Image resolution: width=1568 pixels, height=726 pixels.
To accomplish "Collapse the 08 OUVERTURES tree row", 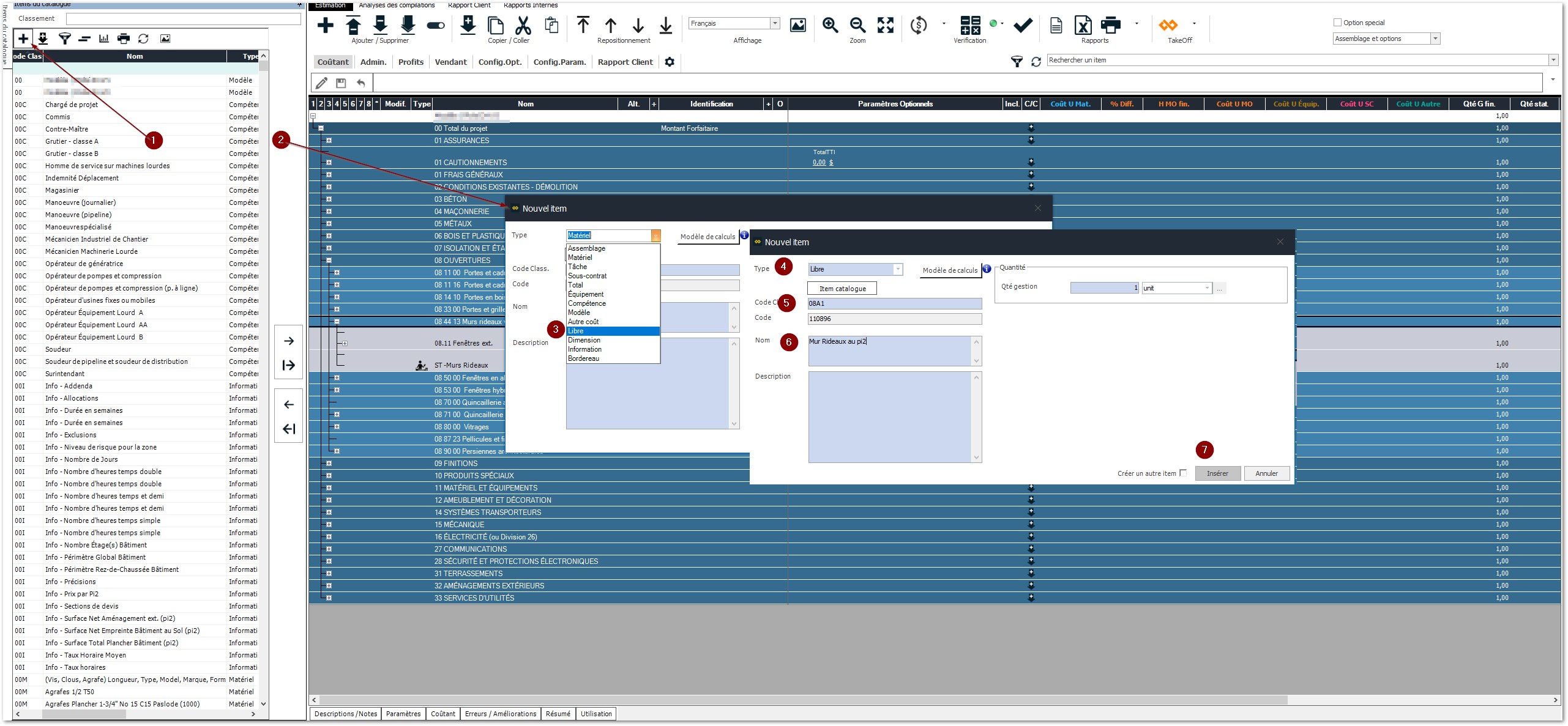I will point(329,261).
